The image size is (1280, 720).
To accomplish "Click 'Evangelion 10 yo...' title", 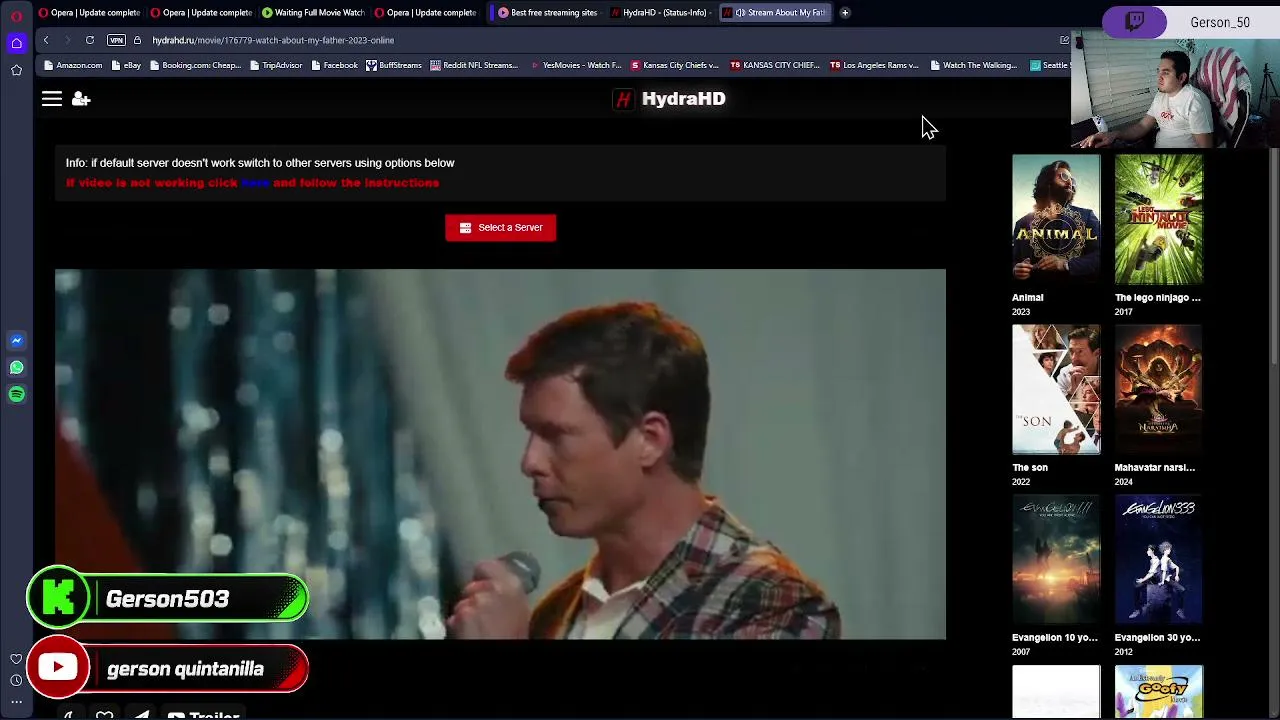I will [x=1055, y=637].
